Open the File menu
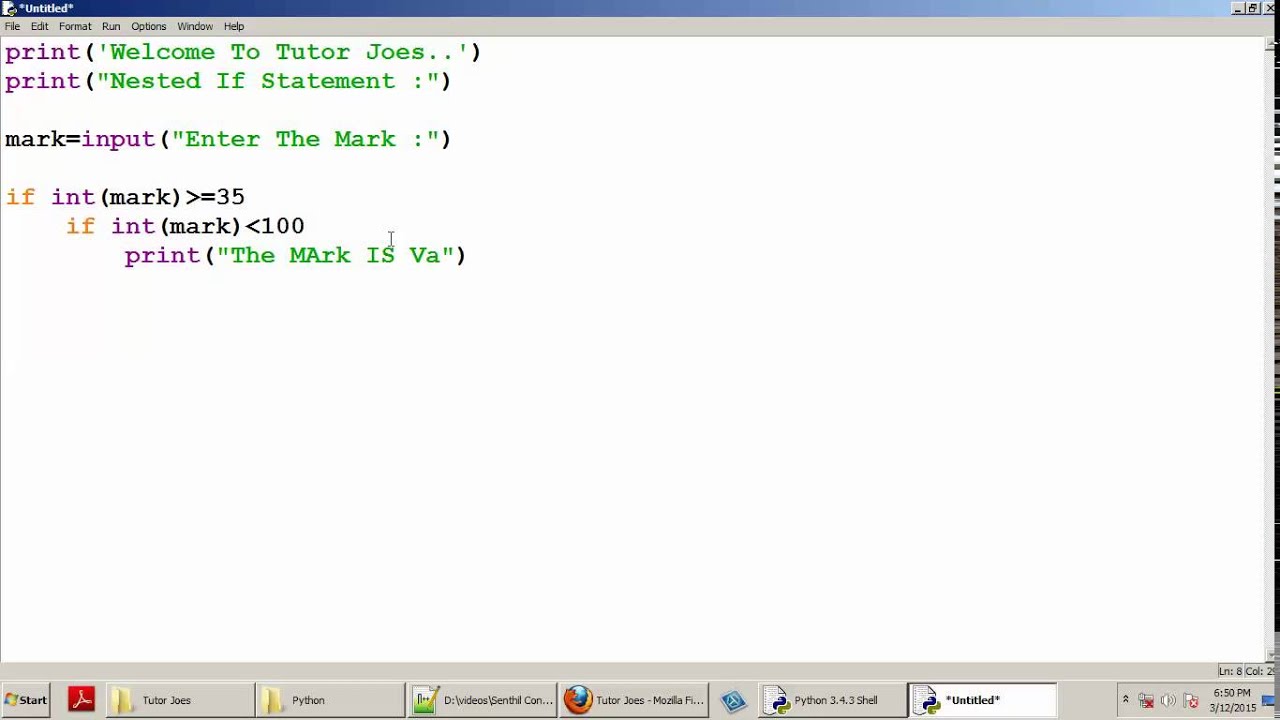1280x720 pixels. point(12,26)
